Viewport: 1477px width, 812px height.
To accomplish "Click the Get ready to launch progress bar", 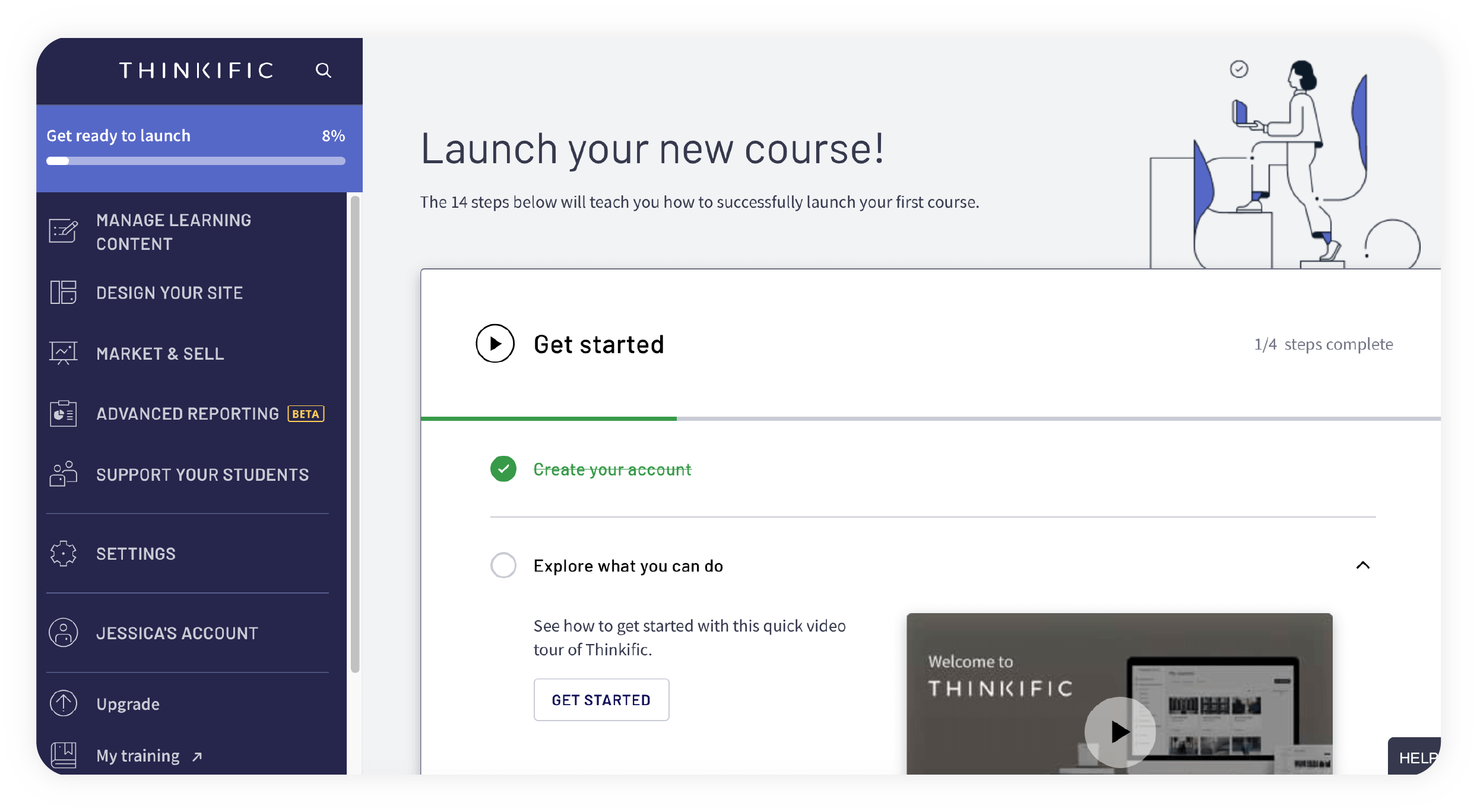I will coord(196,161).
